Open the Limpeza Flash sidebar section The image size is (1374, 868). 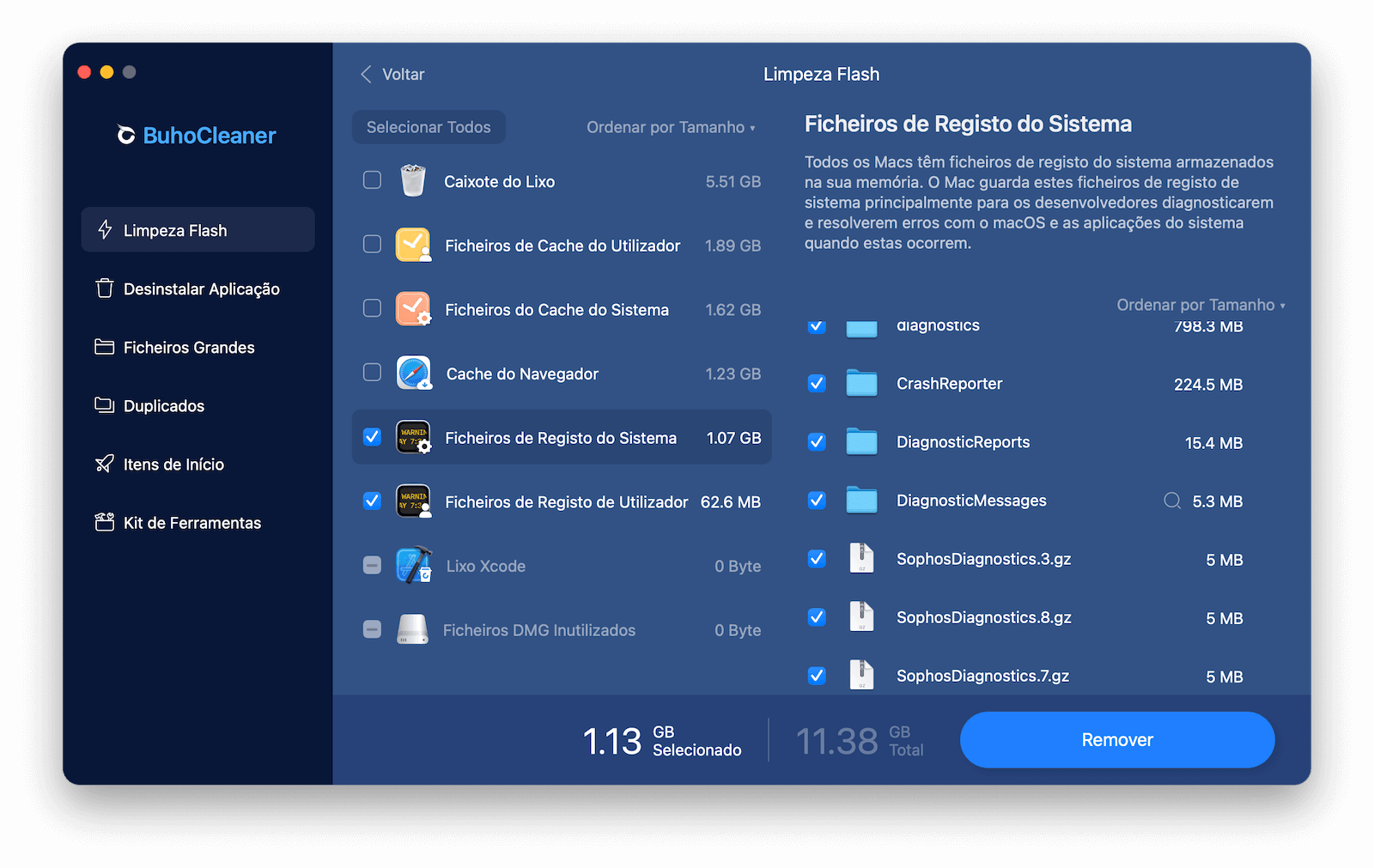pyautogui.click(x=198, y=229)
